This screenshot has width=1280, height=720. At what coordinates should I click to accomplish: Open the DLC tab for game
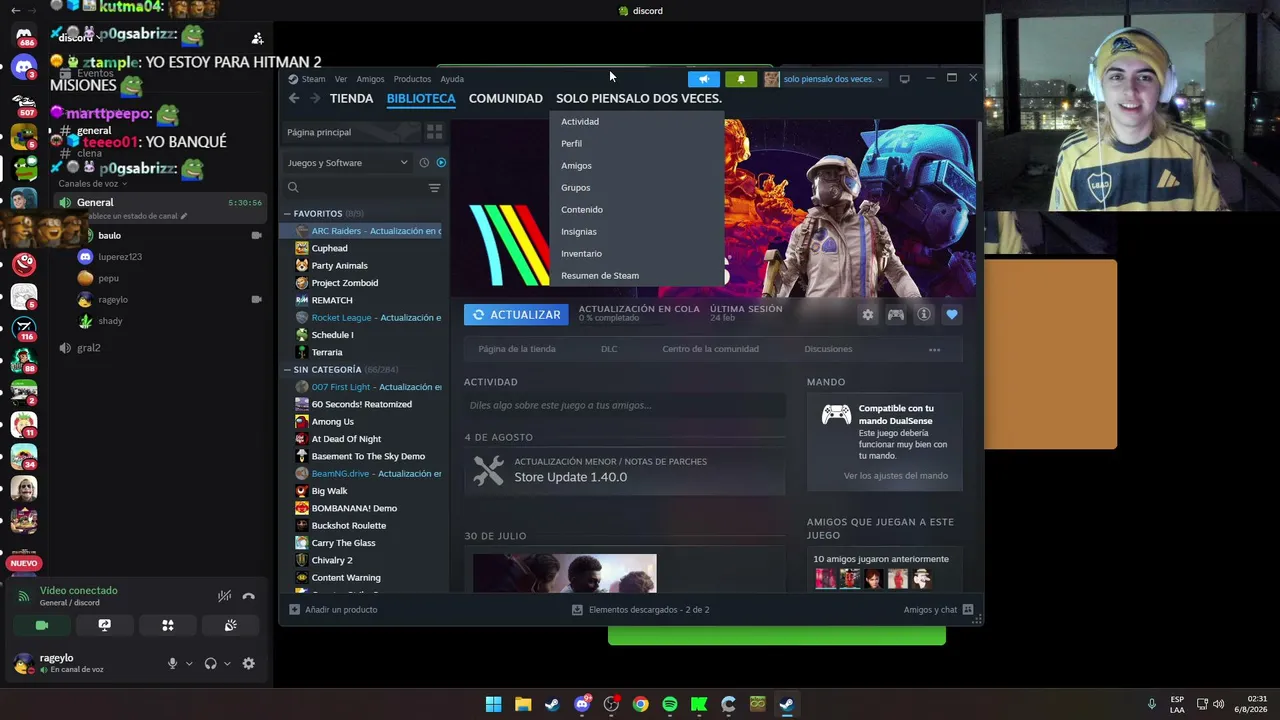[x=609, y=349]
